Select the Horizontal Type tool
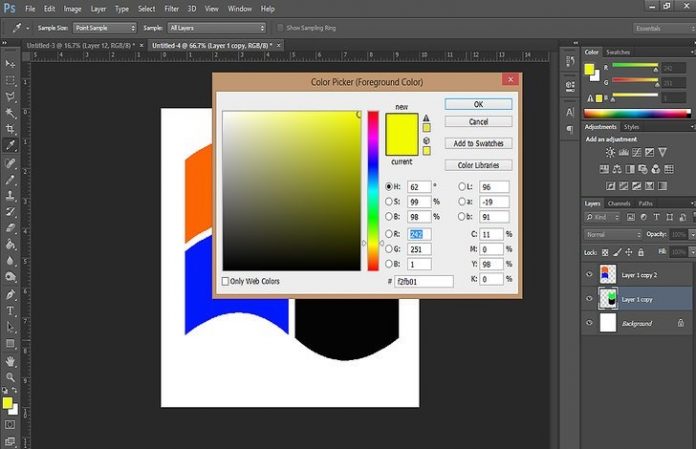696x449 pixels. (x=10, y=311)
